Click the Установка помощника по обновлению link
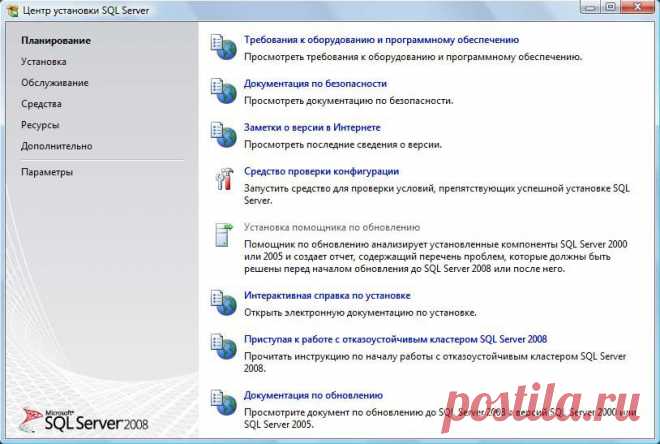 point(332,227)
